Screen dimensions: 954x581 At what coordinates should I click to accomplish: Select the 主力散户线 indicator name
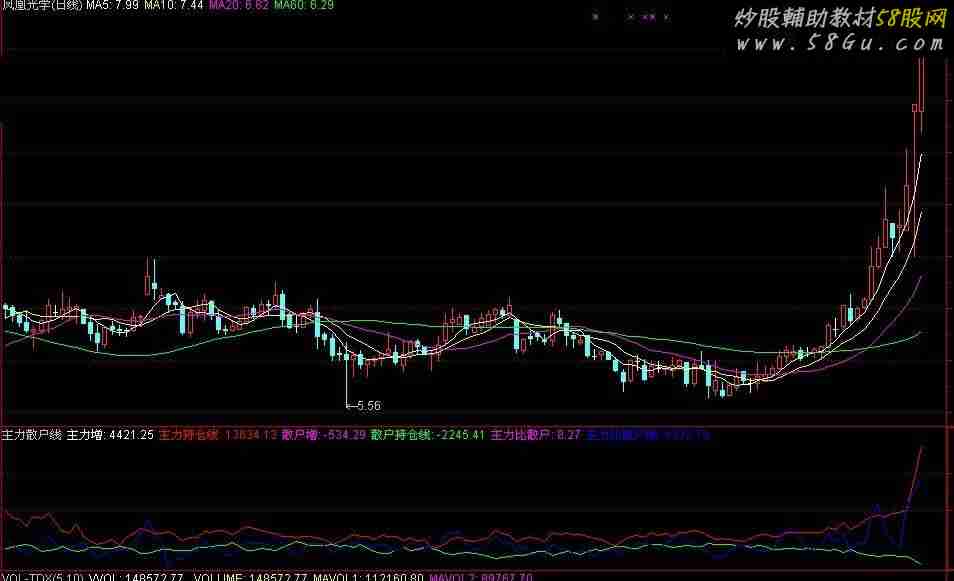click(32, 436)
